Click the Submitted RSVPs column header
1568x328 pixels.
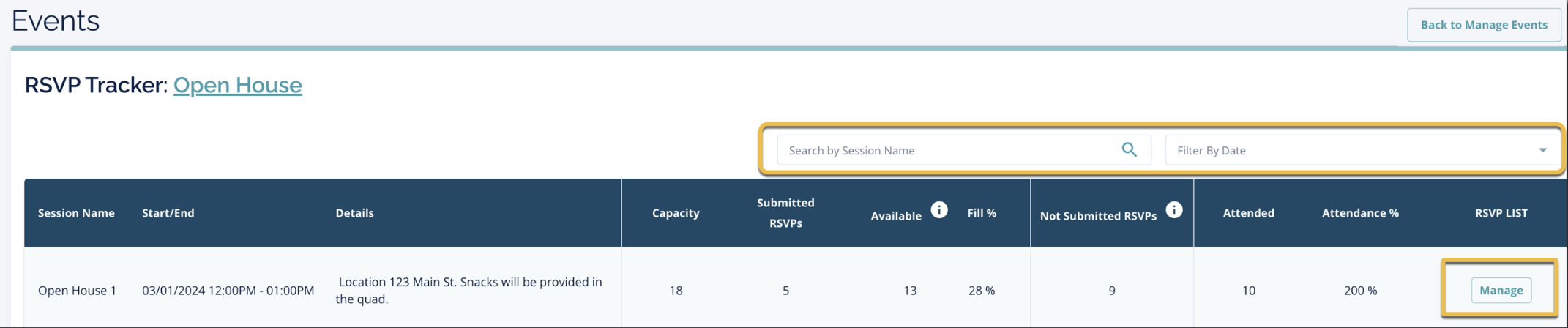point(785,213)
